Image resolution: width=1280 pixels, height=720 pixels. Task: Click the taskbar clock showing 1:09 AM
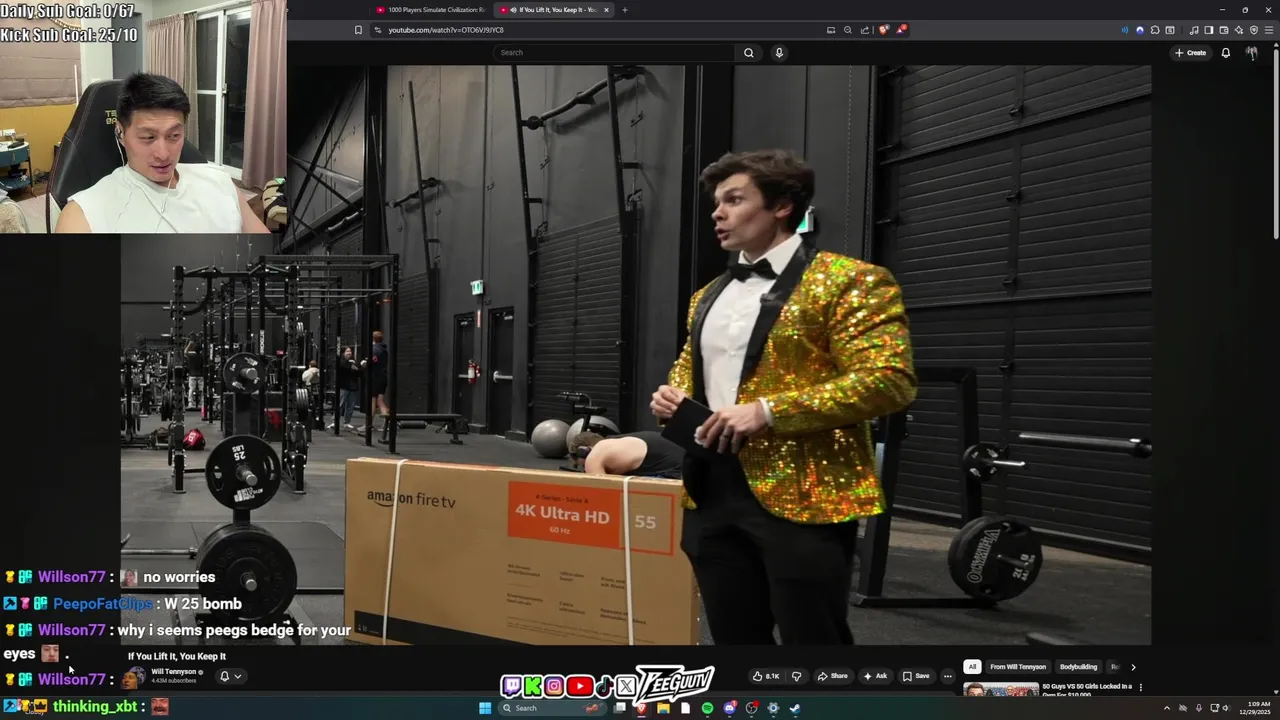(x=1255, y=708)
